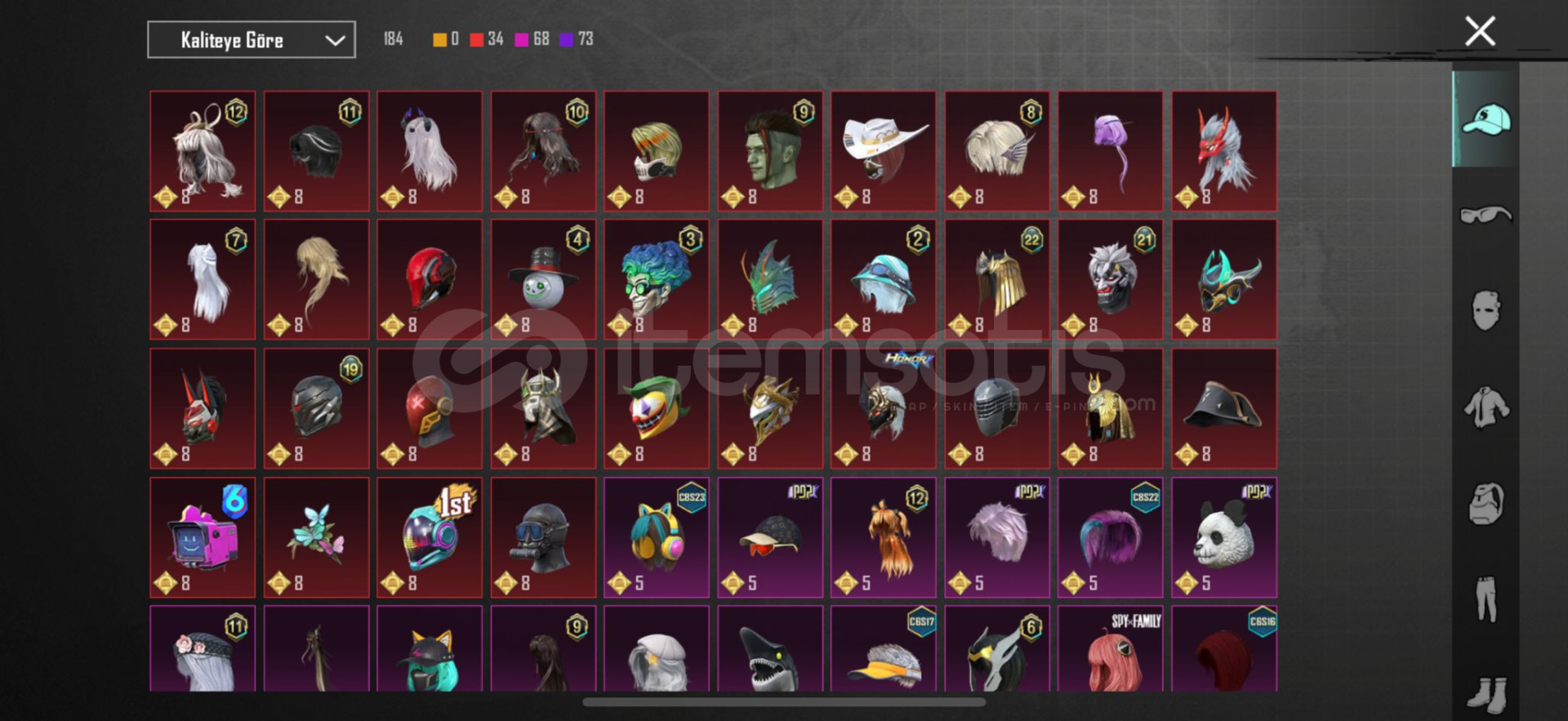Image resolution: width=1568 pixels, height=721 pixels.
Task: Open the Kaliteye Göre sort dropdown
Action: [x=251, y=40]
